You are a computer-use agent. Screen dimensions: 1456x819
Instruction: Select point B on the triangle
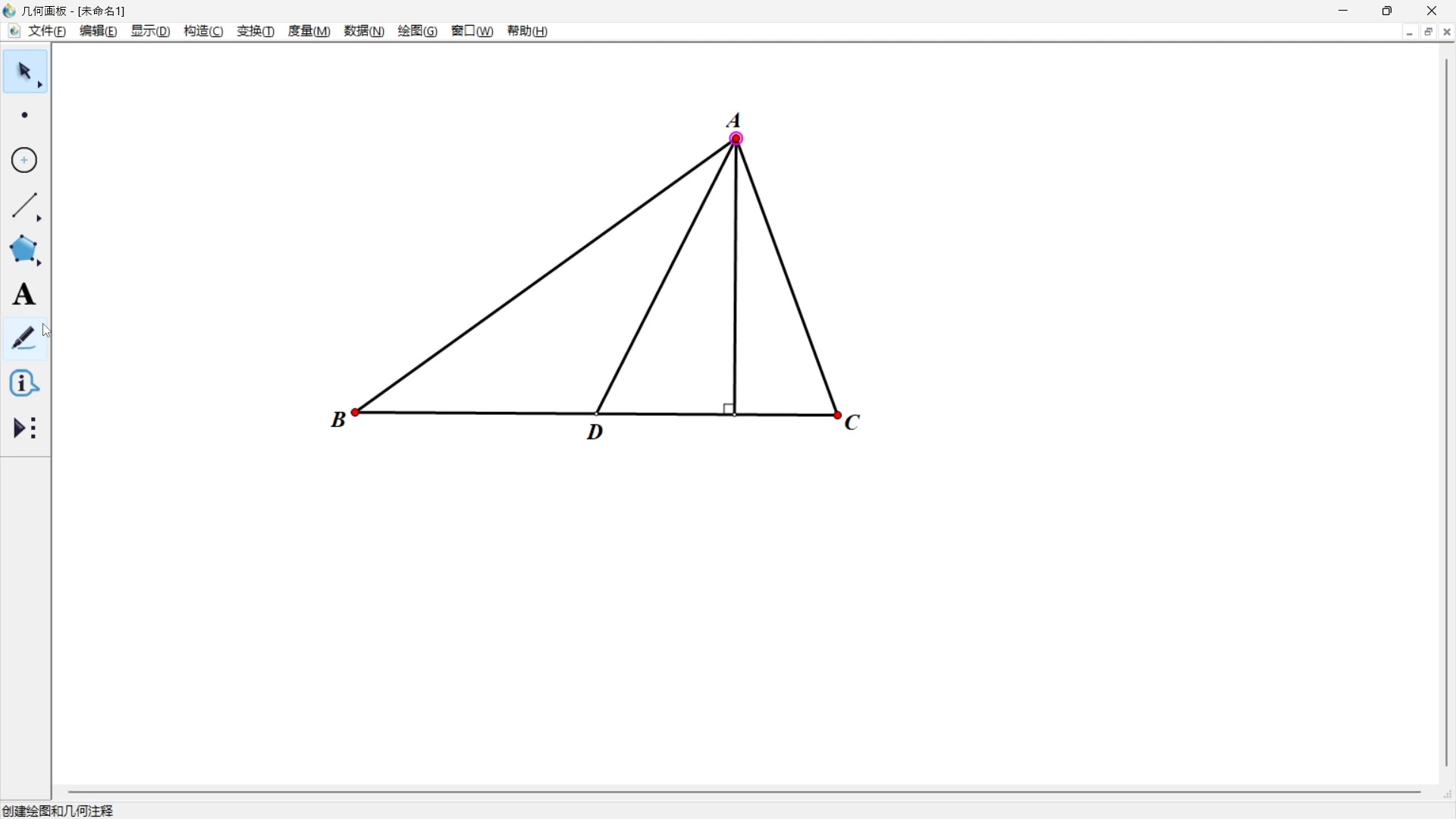[356, 413]
